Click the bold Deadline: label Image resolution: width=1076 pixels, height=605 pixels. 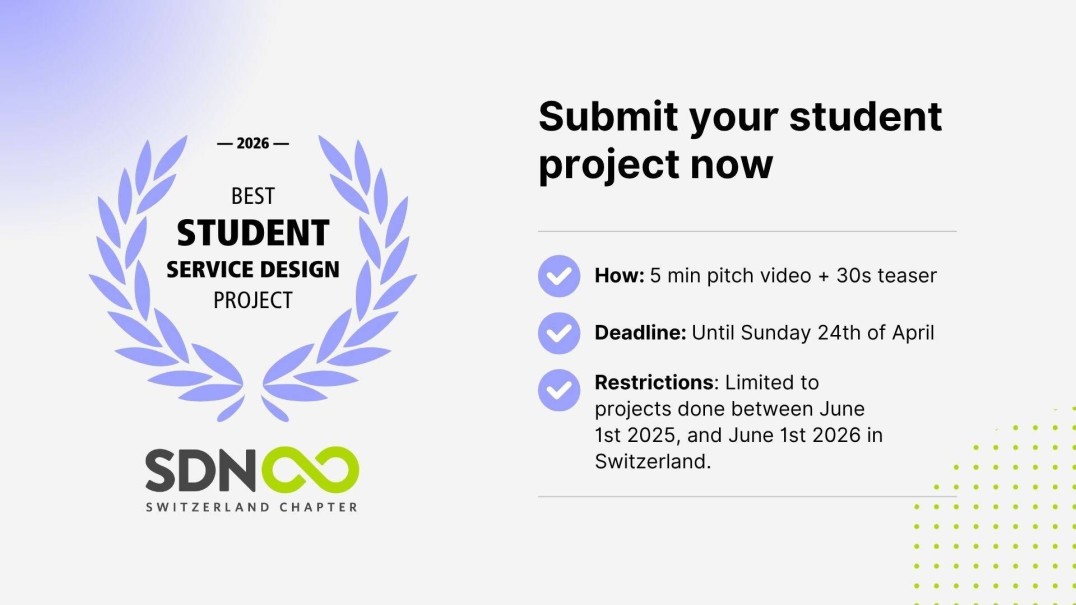(x=640, y=333)
